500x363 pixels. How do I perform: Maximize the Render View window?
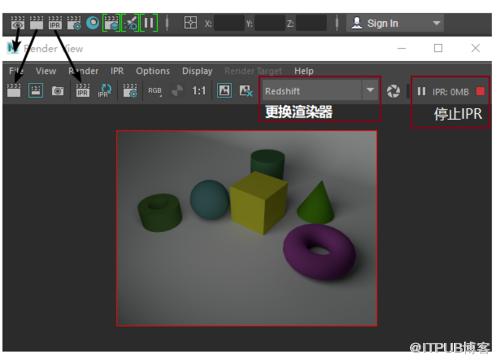point(438,48)
